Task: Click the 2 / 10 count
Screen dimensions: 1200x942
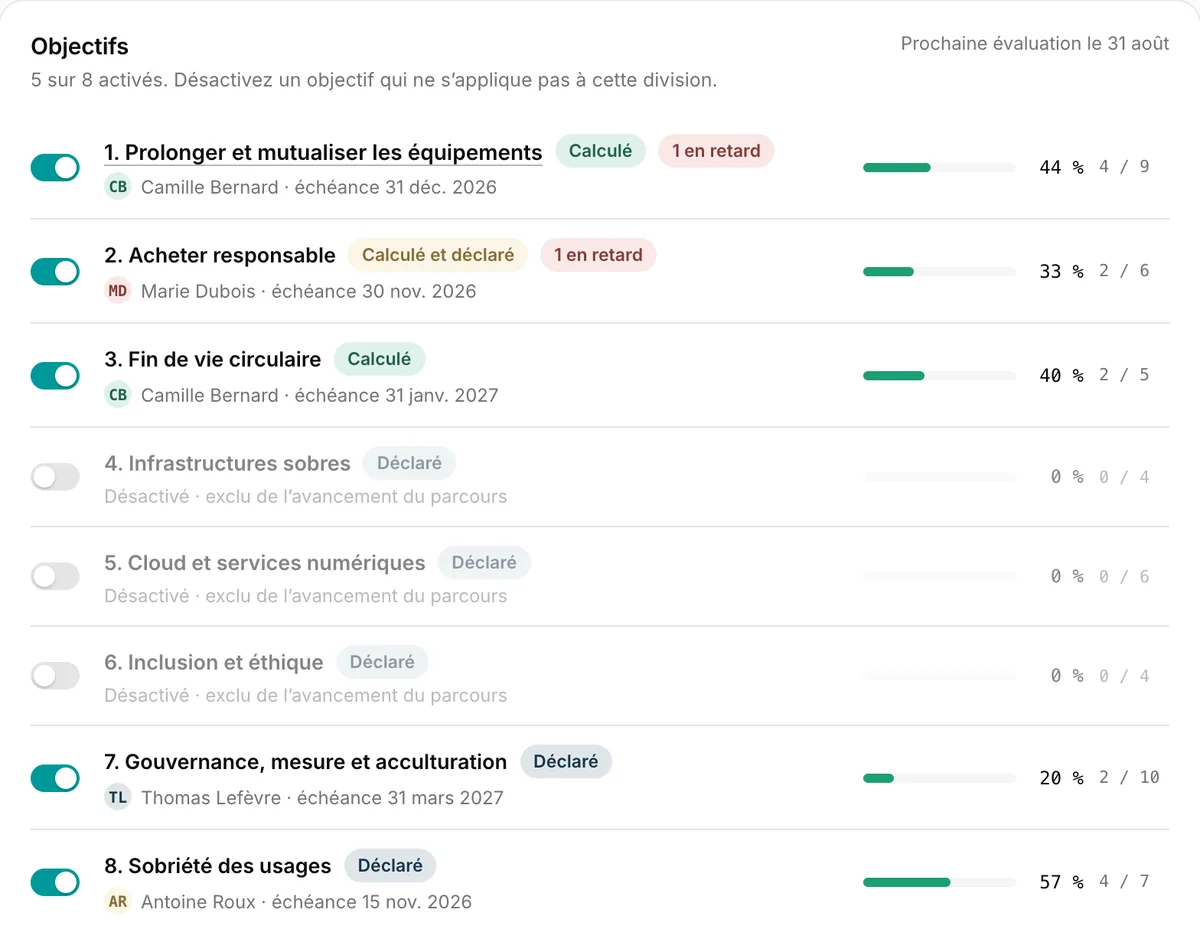Action: click(1129, 777)
